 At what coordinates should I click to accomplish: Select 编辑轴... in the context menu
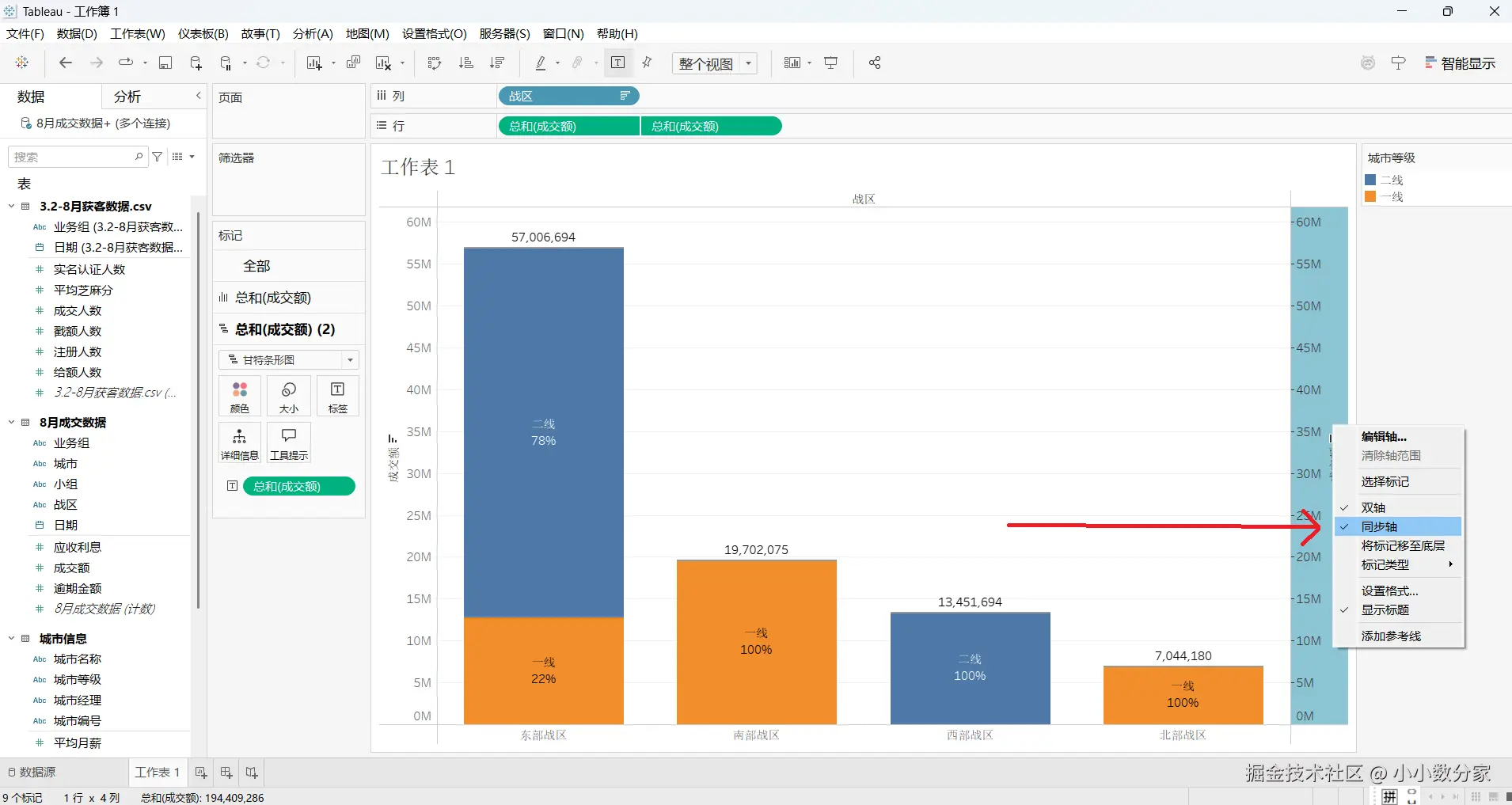pos(1397,436)
